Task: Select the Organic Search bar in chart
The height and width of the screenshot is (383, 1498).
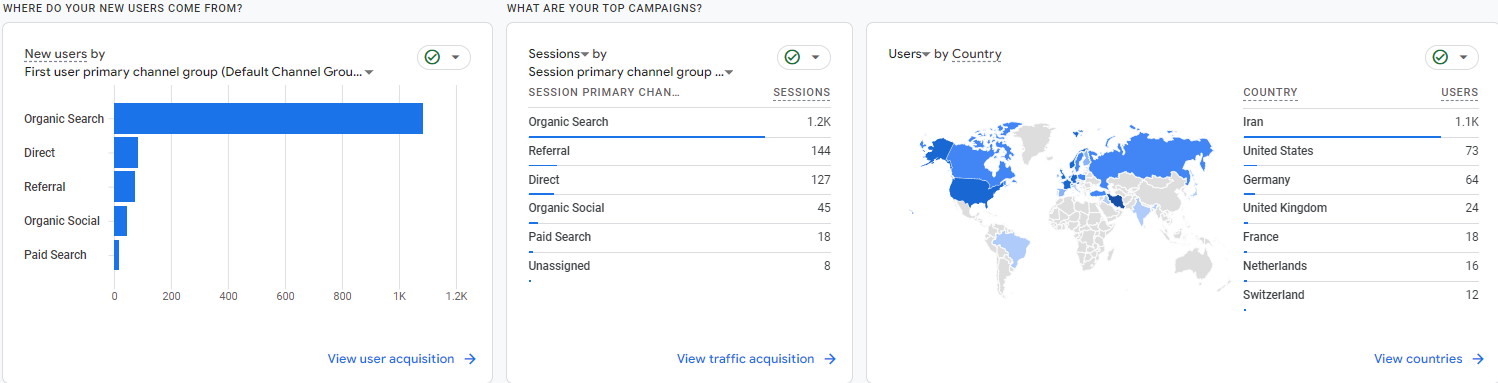Action: point(268,119)
